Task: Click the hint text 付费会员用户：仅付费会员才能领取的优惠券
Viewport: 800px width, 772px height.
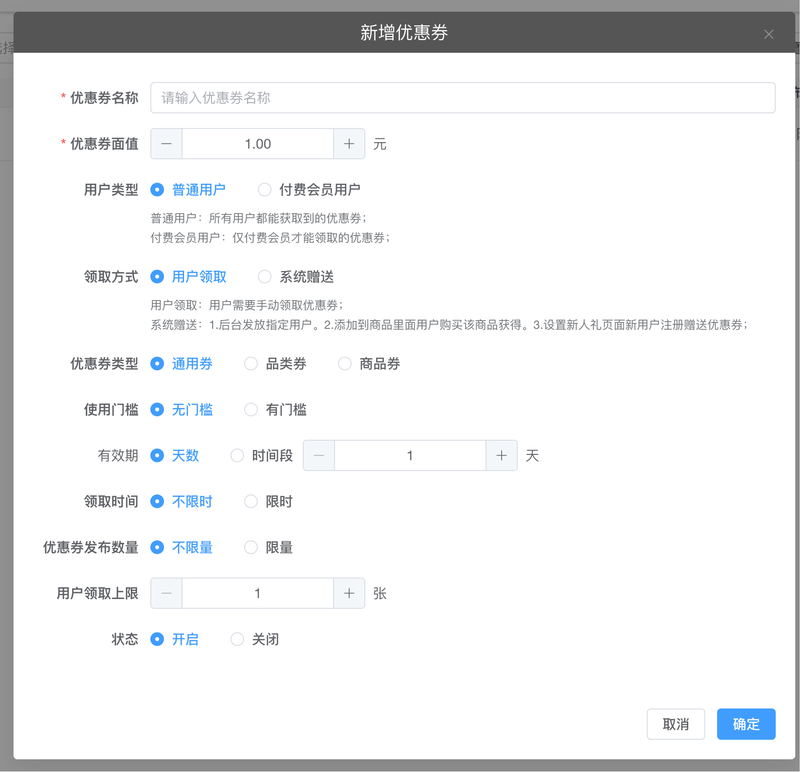Action: point(270,238)
